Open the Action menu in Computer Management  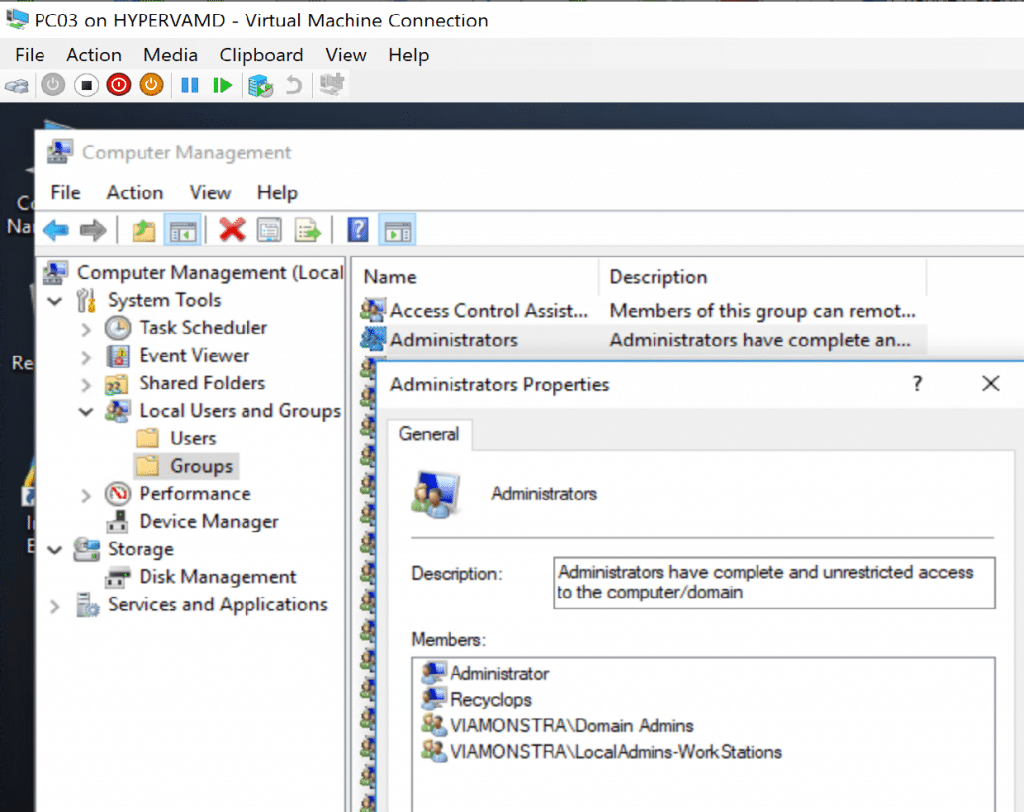coord(134,192)
